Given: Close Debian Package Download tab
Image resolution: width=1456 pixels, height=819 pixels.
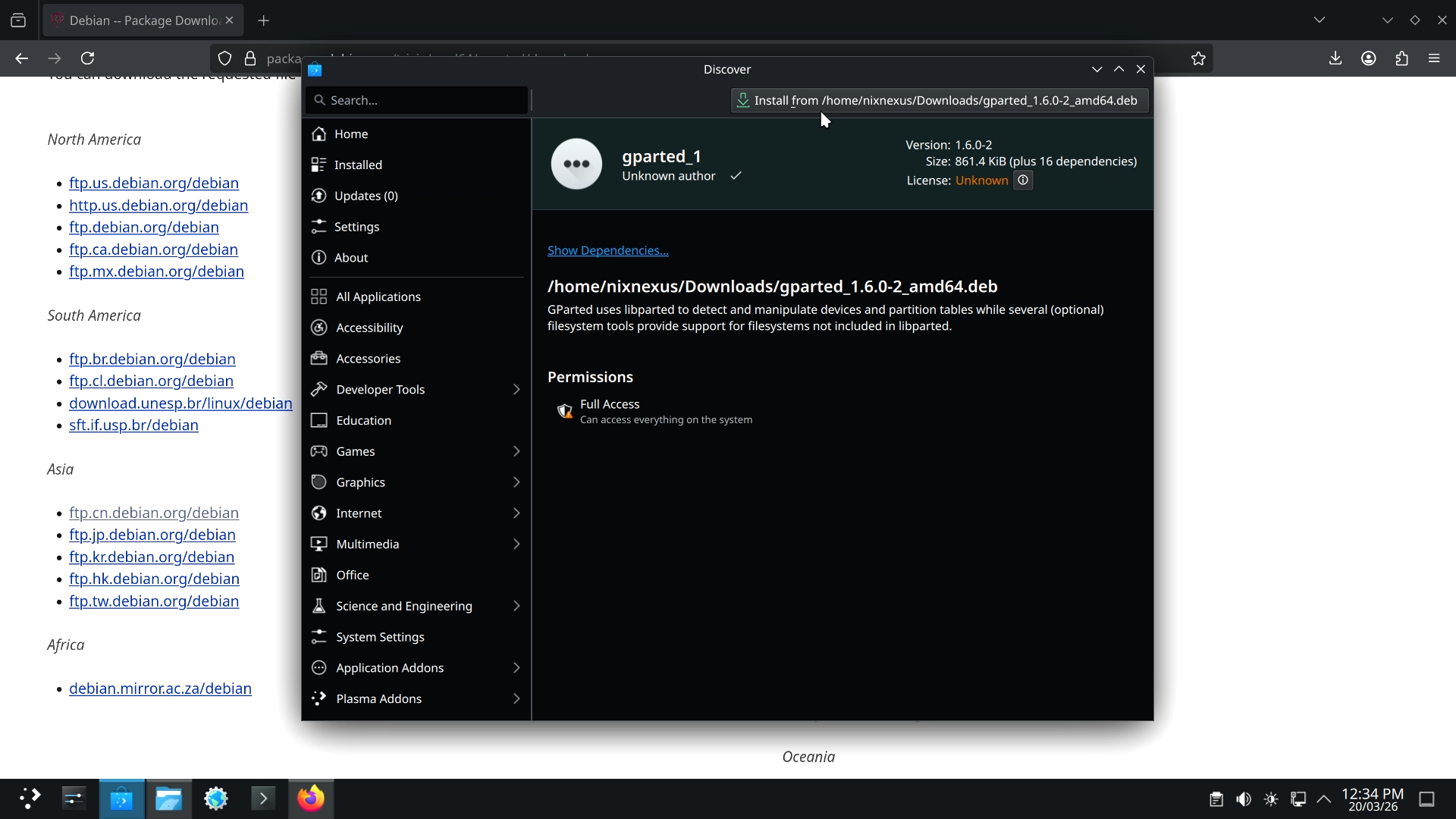Looking at the screenshot, I should click(x=229, y=20).
